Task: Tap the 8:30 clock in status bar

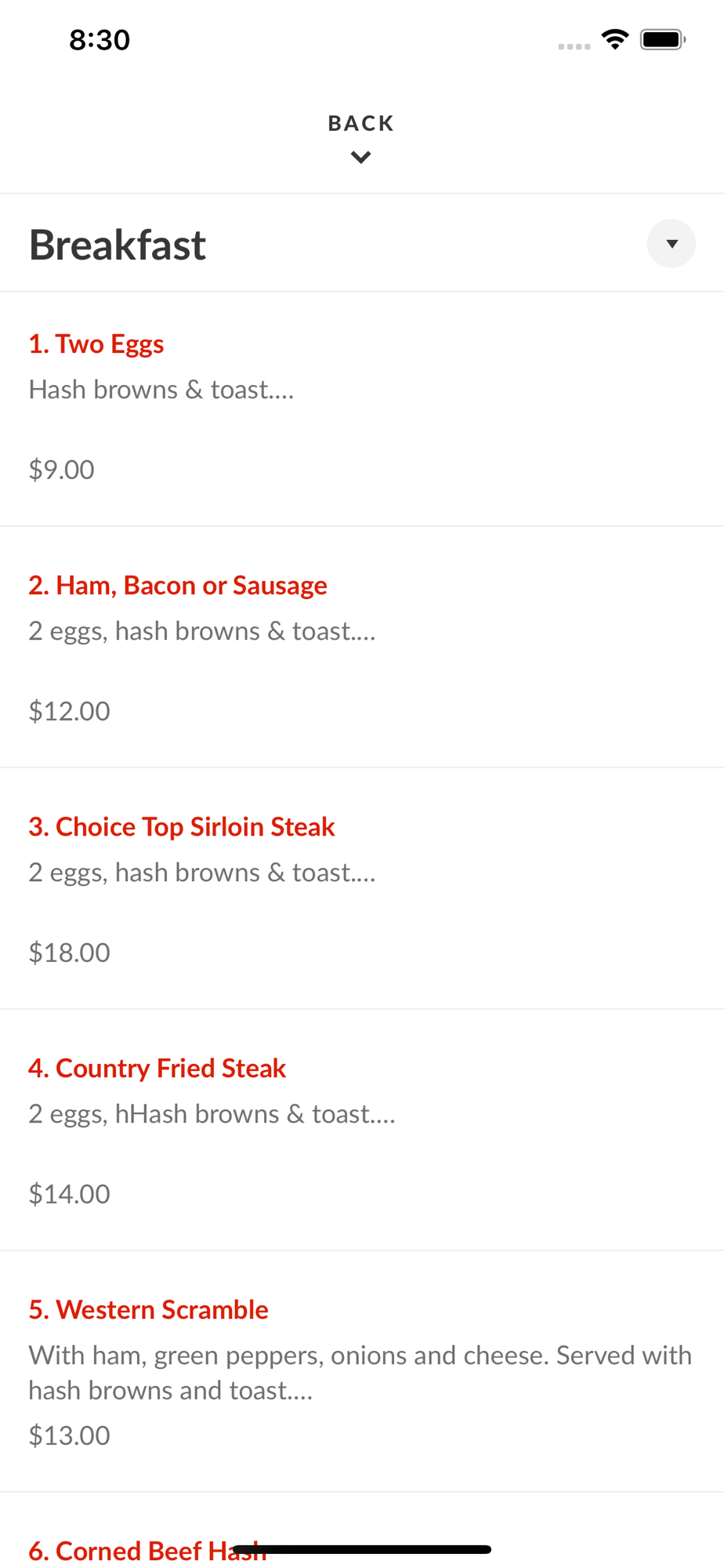Action: click(x=100, y=40)
